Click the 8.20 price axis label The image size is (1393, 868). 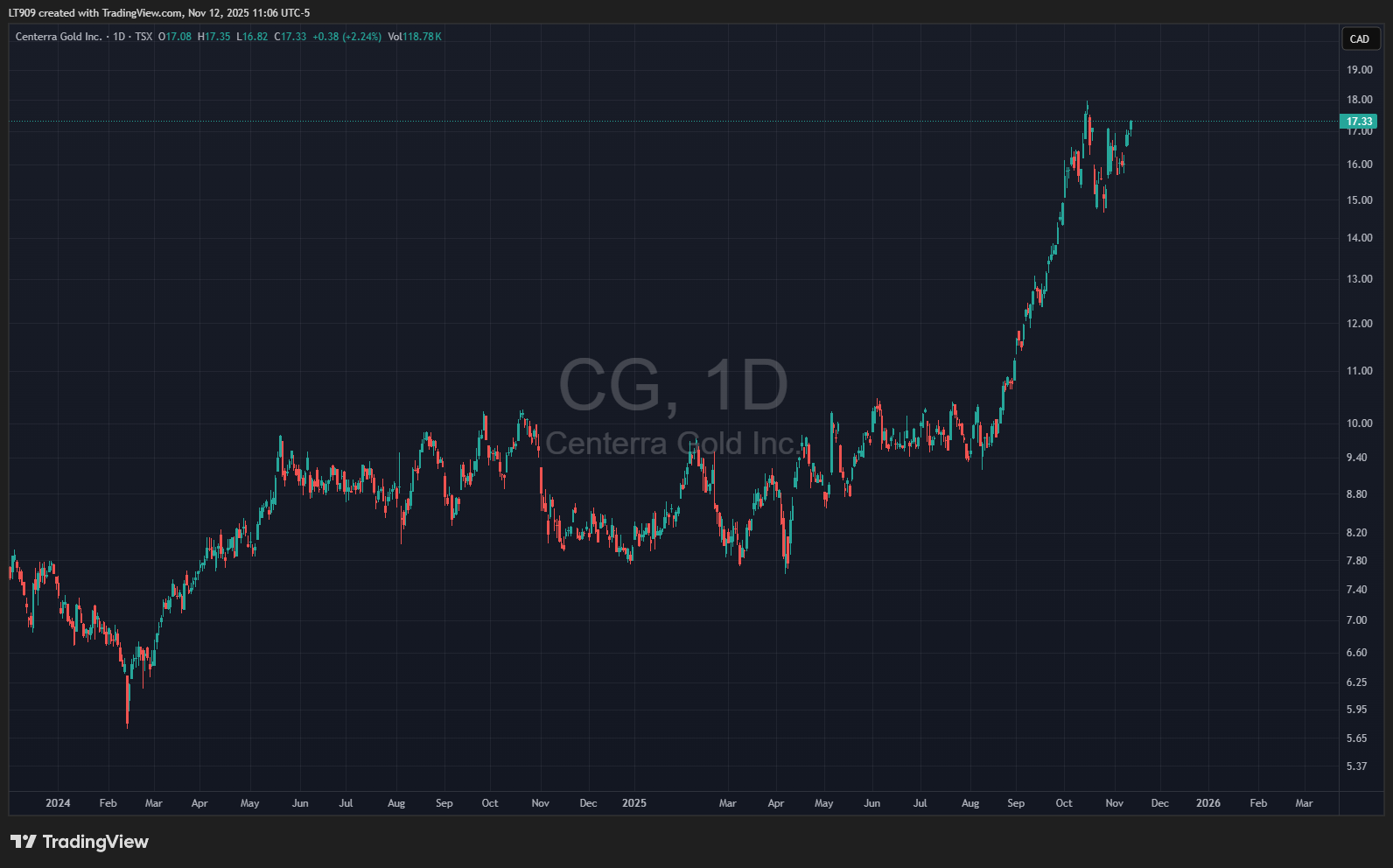click(x=1356, y=533)
